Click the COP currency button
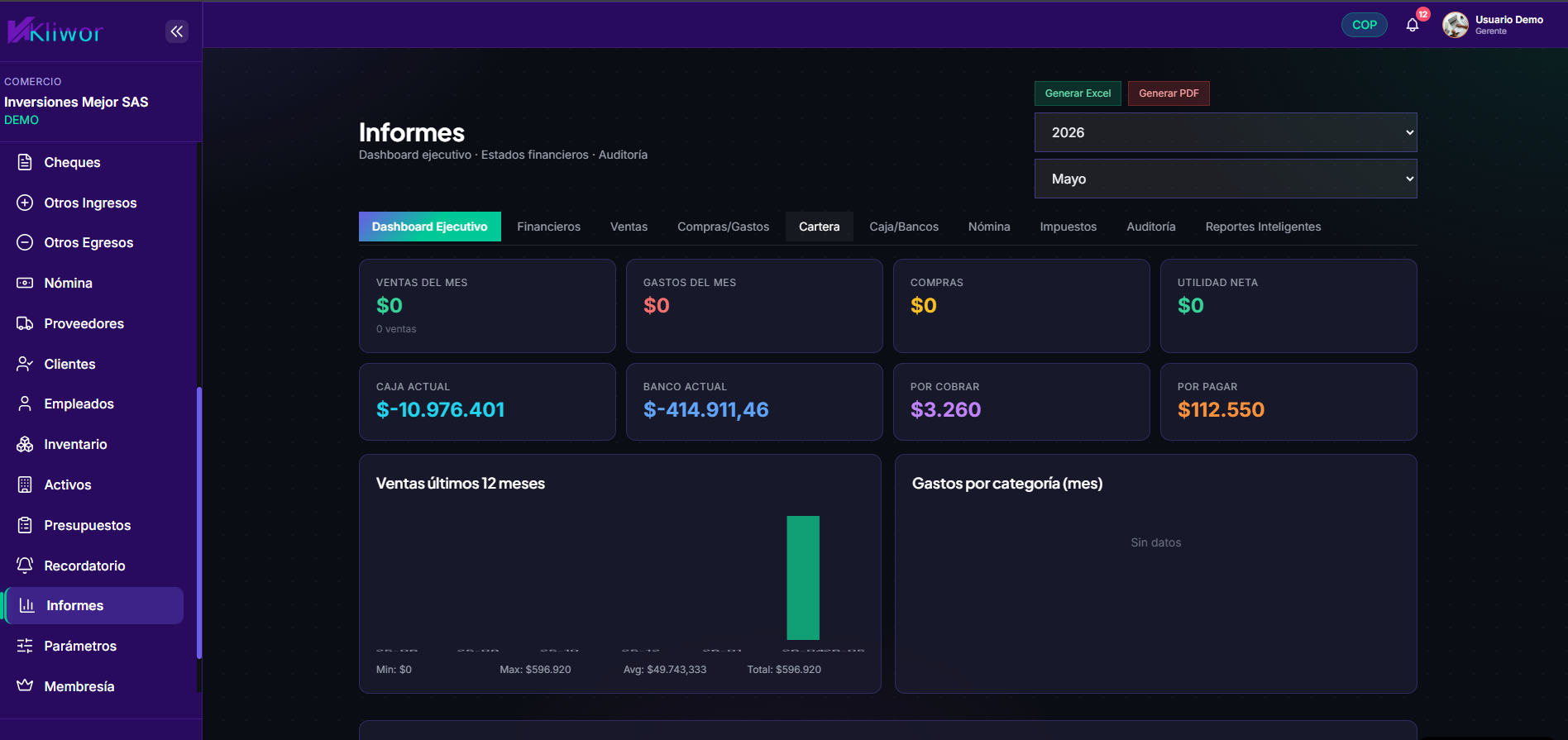This screenshot has width=1568, height=740. (1365, 25)
